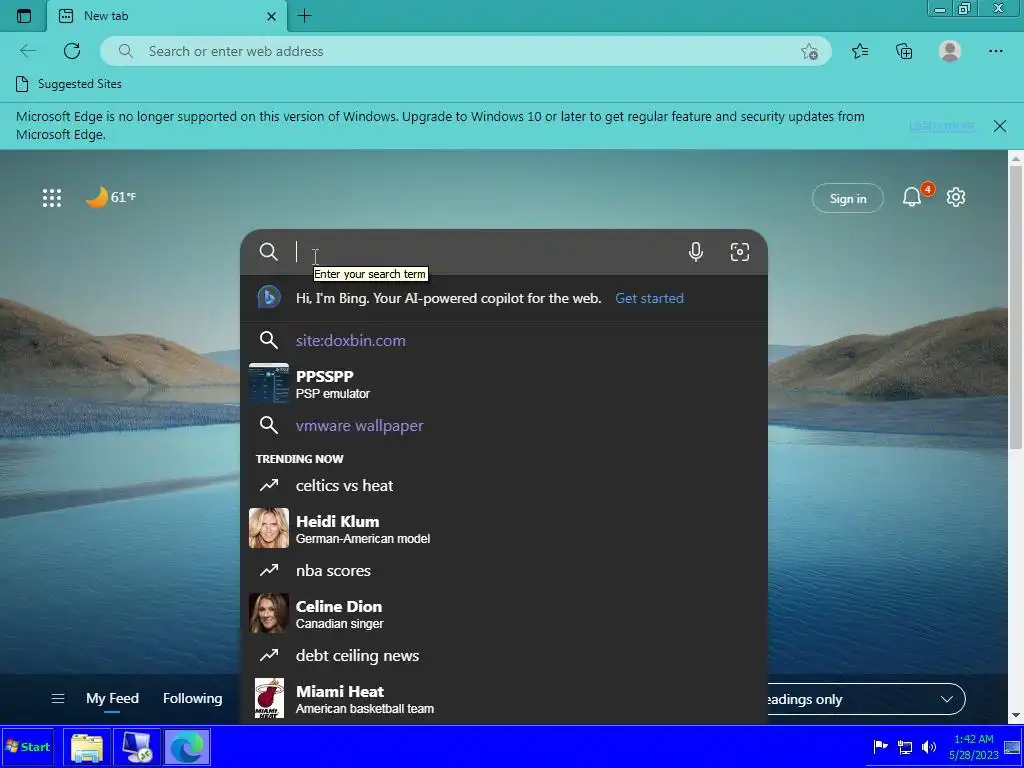Select trending debt ceiling news

(x=504, y=656)
